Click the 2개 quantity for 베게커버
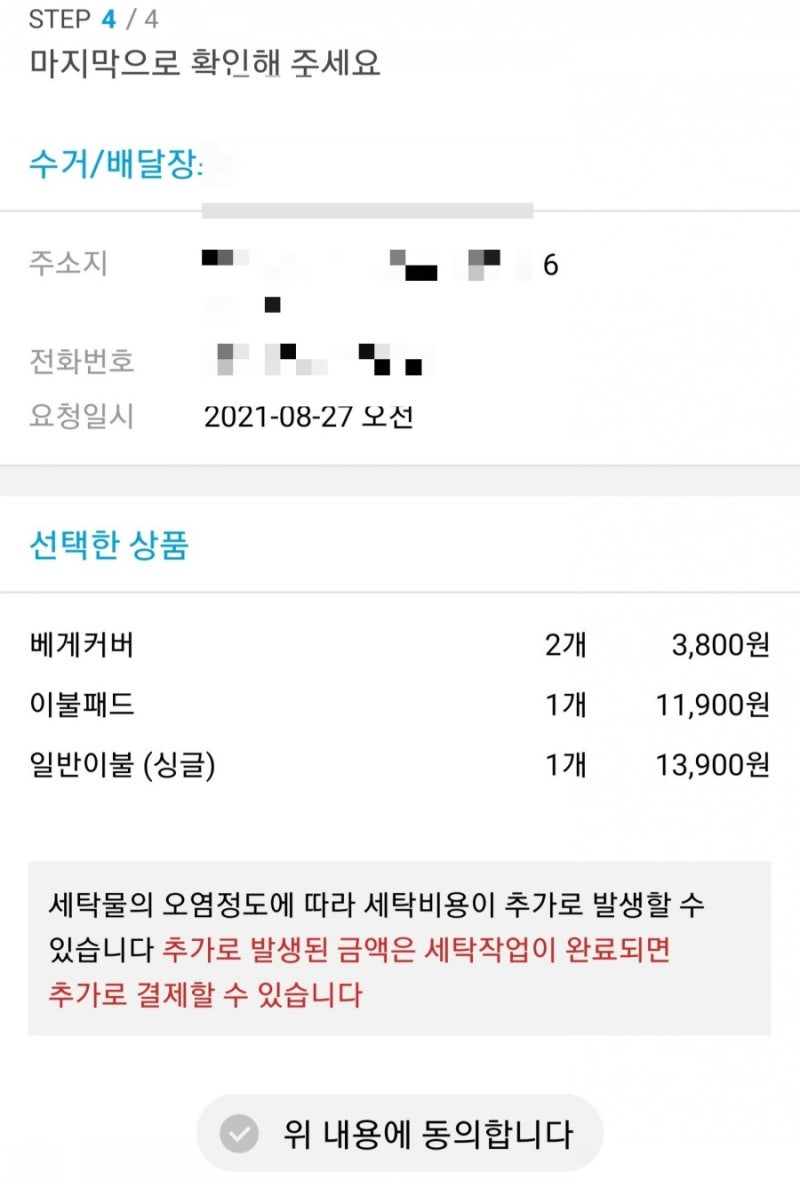The width and height of the screenshot is (800, 1180). [565, 645]
